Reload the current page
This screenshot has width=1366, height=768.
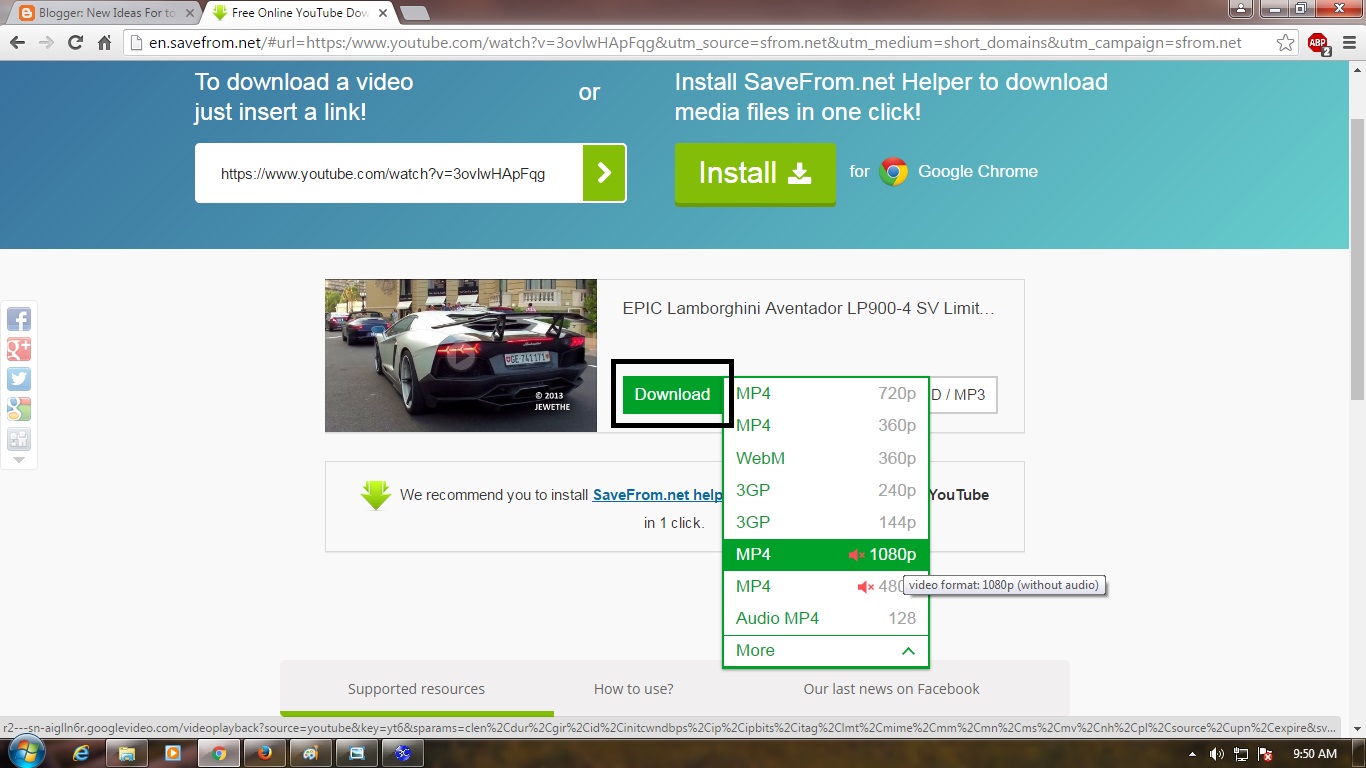point(75,43)
